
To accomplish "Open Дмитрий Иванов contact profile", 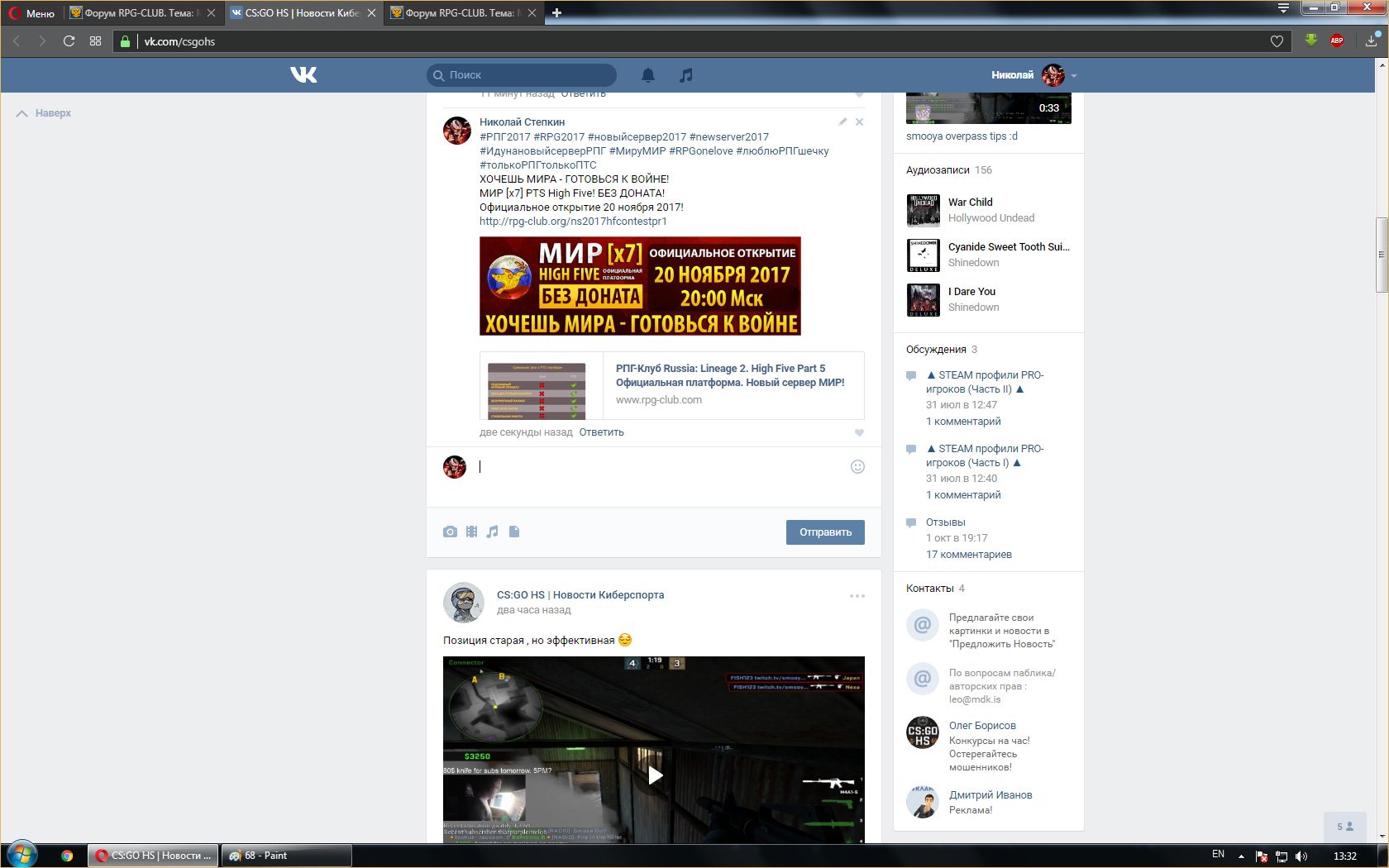I will 990,795.
